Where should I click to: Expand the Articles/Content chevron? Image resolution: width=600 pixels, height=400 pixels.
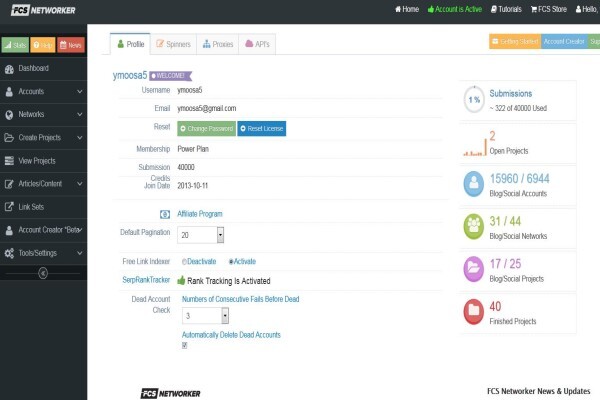click(80, 184)
